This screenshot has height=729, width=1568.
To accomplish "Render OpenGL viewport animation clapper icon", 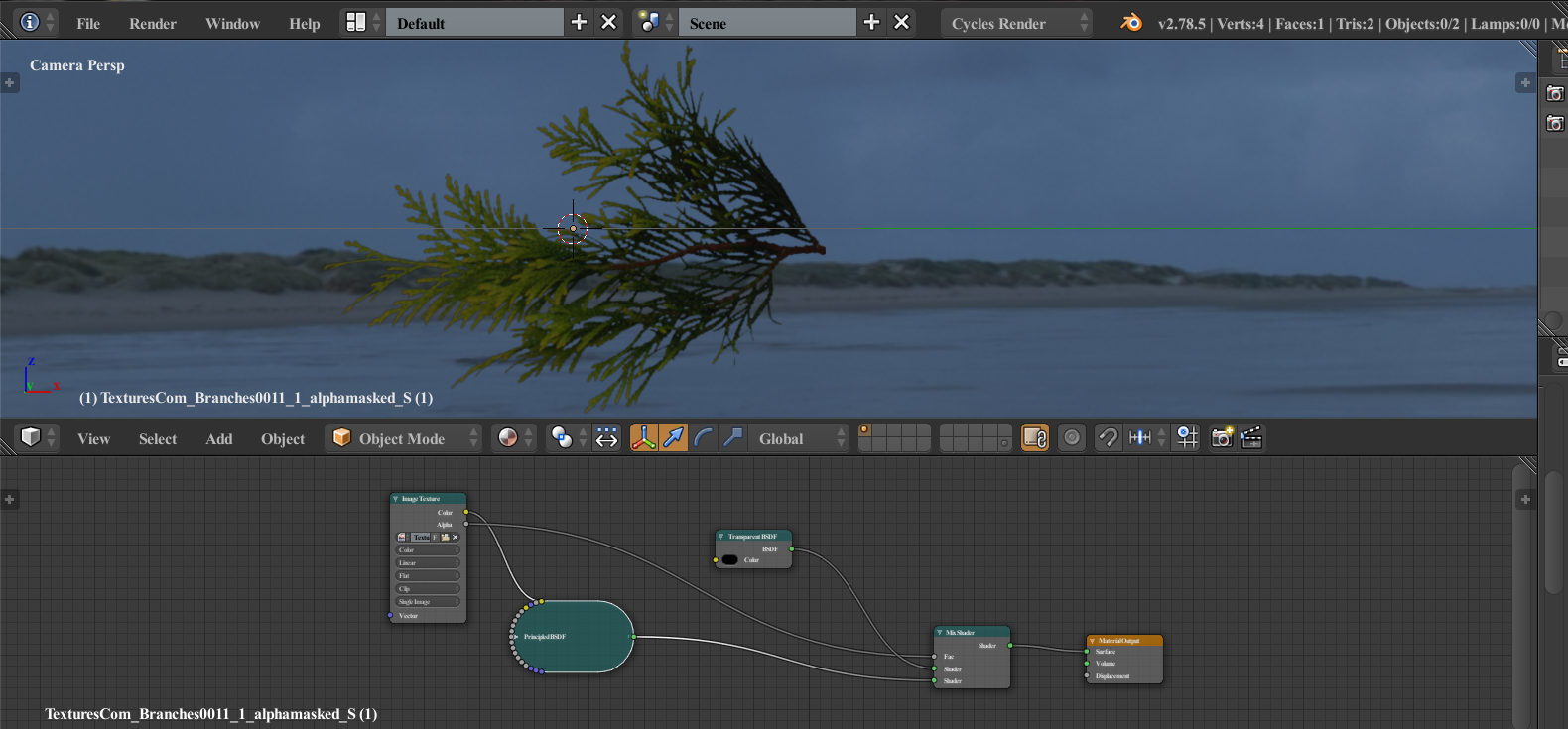I will click(1251, 437).
